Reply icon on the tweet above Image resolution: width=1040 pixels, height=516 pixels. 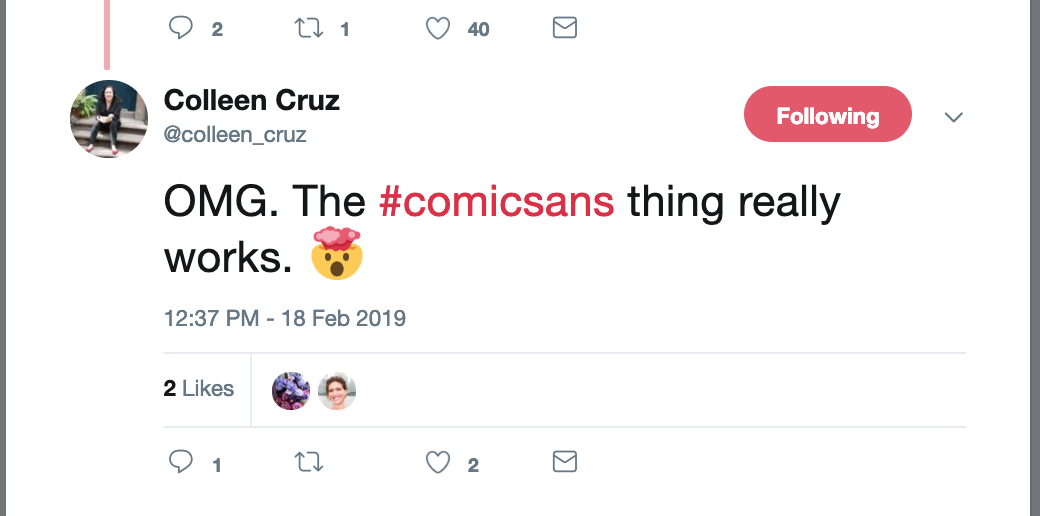181,28
